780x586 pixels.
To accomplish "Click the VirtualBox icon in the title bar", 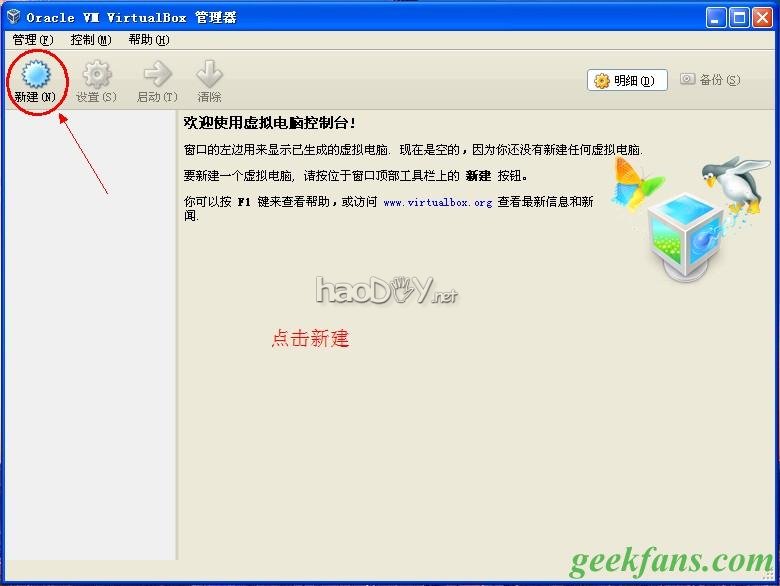I will pos(13,17).
